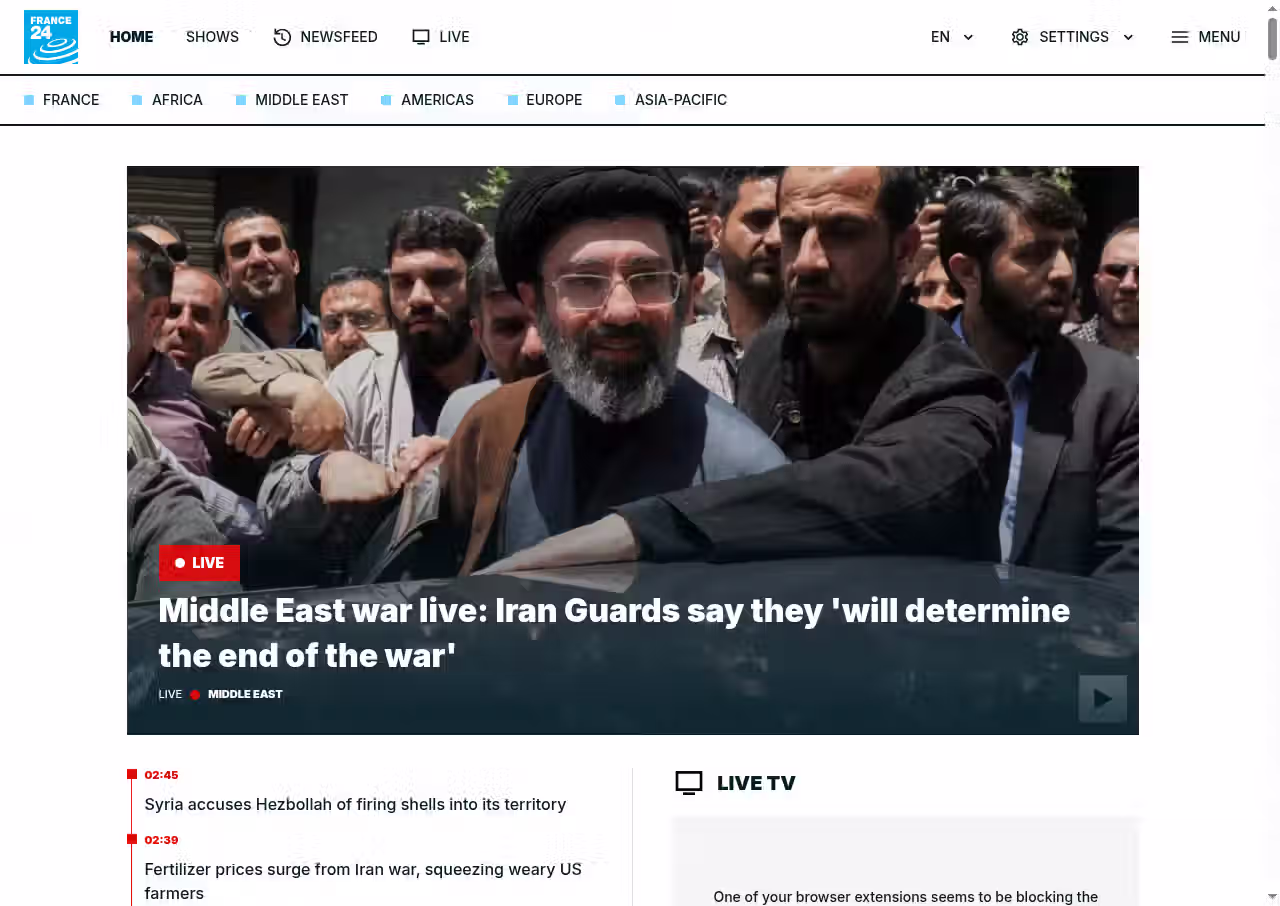Read Syria accuses Hezbollah story
The width and height of the screenshot is (1280, 906).
coord(355,804)
